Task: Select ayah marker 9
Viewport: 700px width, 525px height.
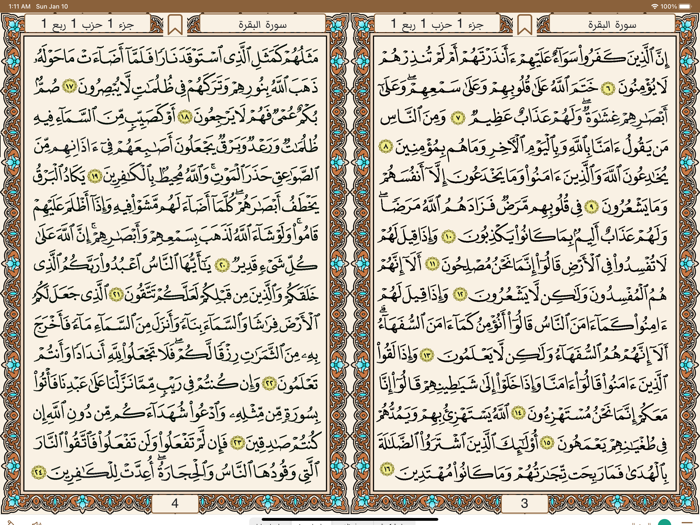Action: (x=592, y=206)
